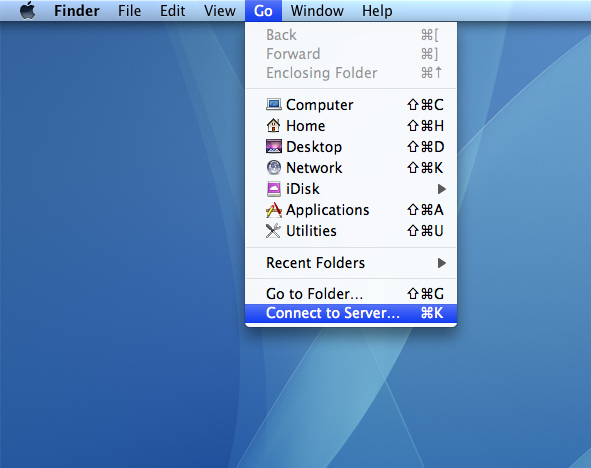591x468 pixels.
Task: Open the Edit menu
Action: coord(172,11)
